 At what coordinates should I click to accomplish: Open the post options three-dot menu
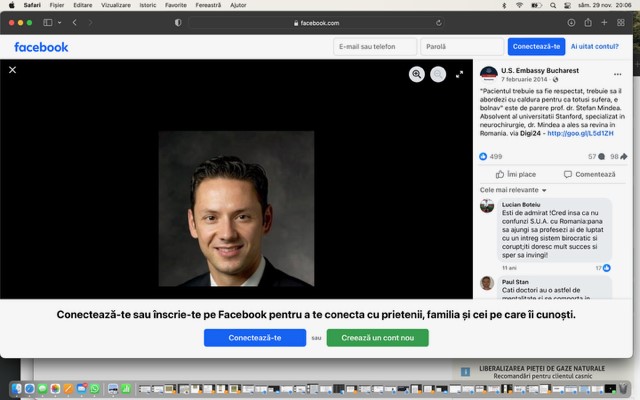pos(618,74)
